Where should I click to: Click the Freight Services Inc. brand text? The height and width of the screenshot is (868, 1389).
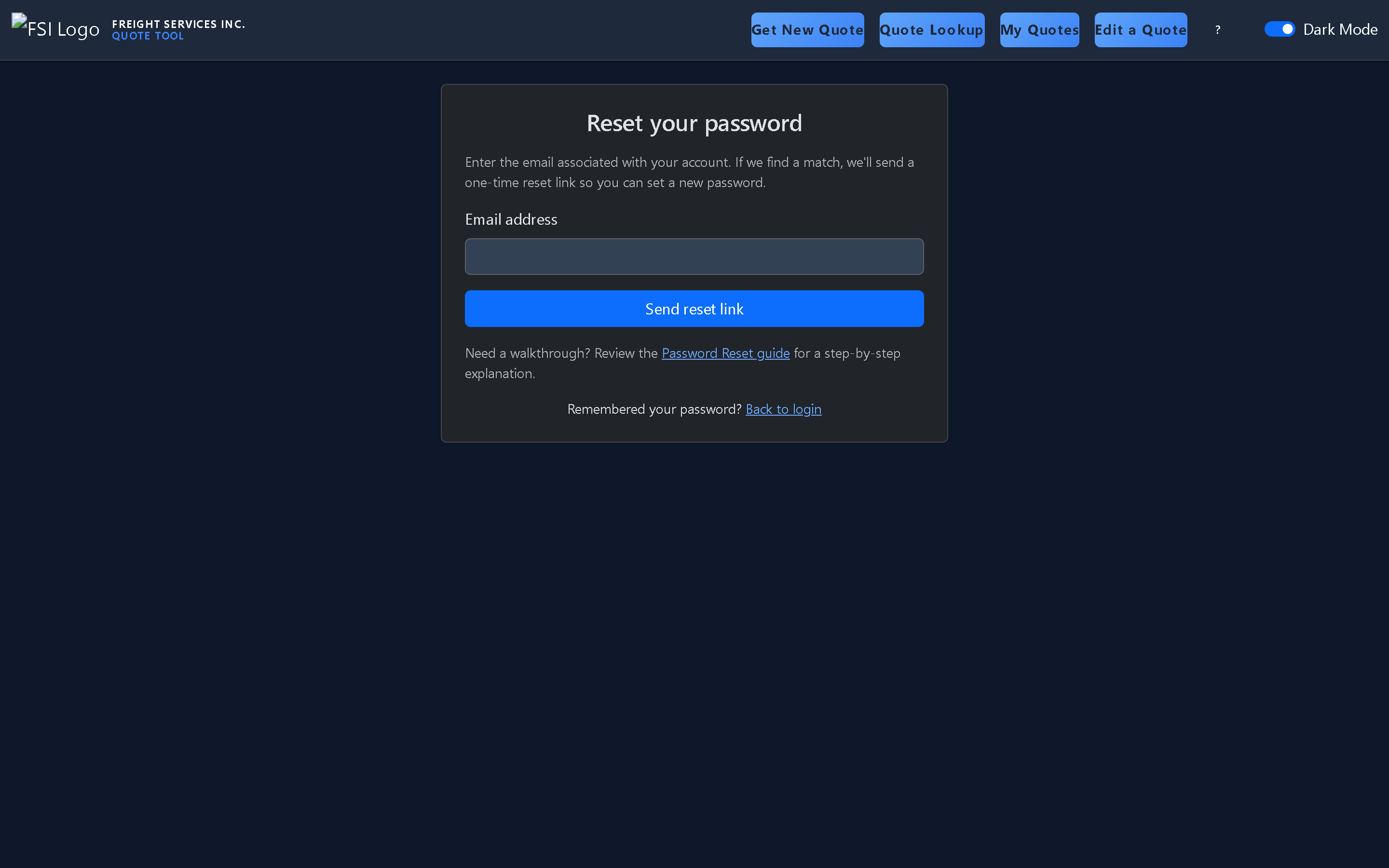coord(178,24)
